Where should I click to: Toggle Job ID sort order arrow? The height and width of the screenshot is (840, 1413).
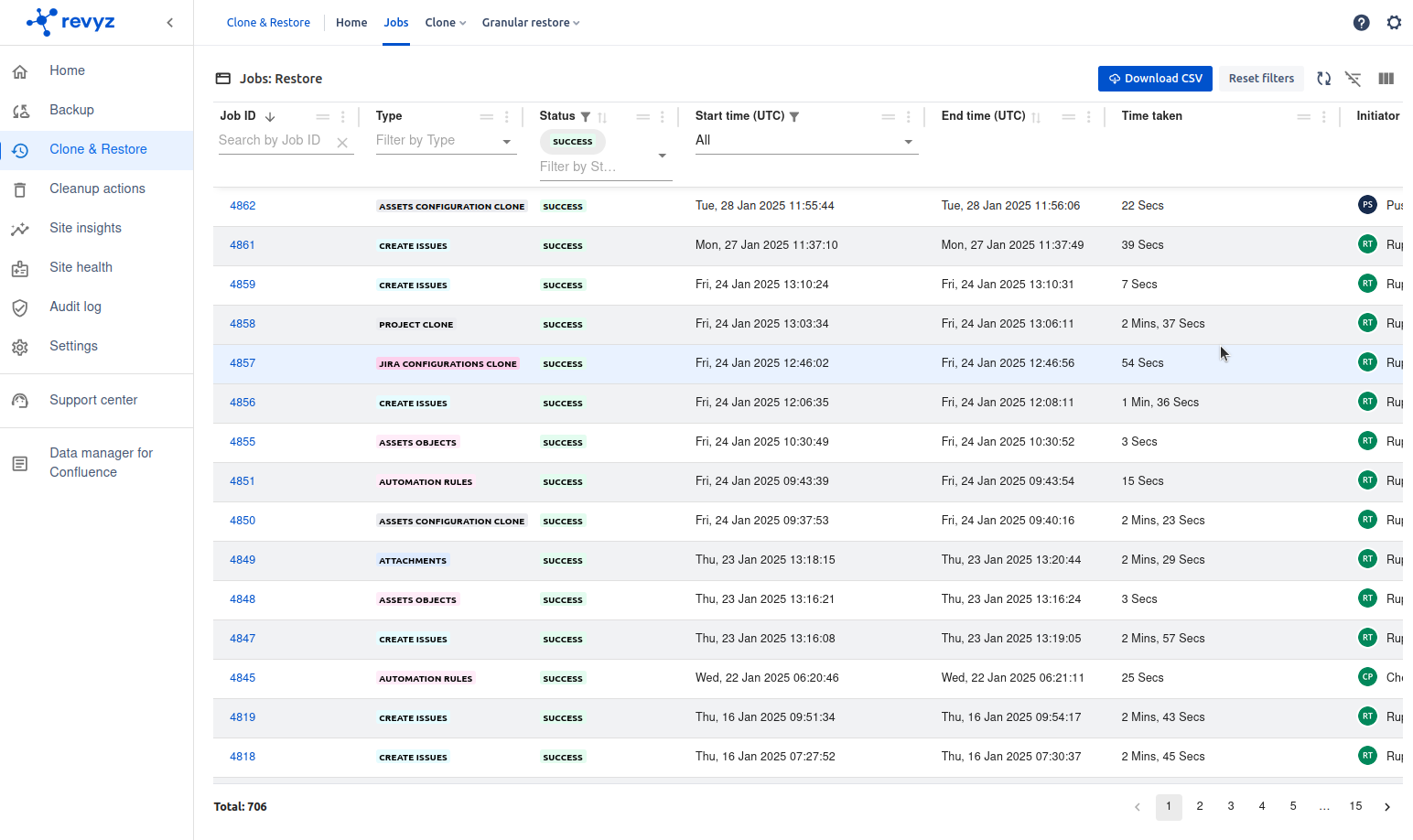pos(270,117)
